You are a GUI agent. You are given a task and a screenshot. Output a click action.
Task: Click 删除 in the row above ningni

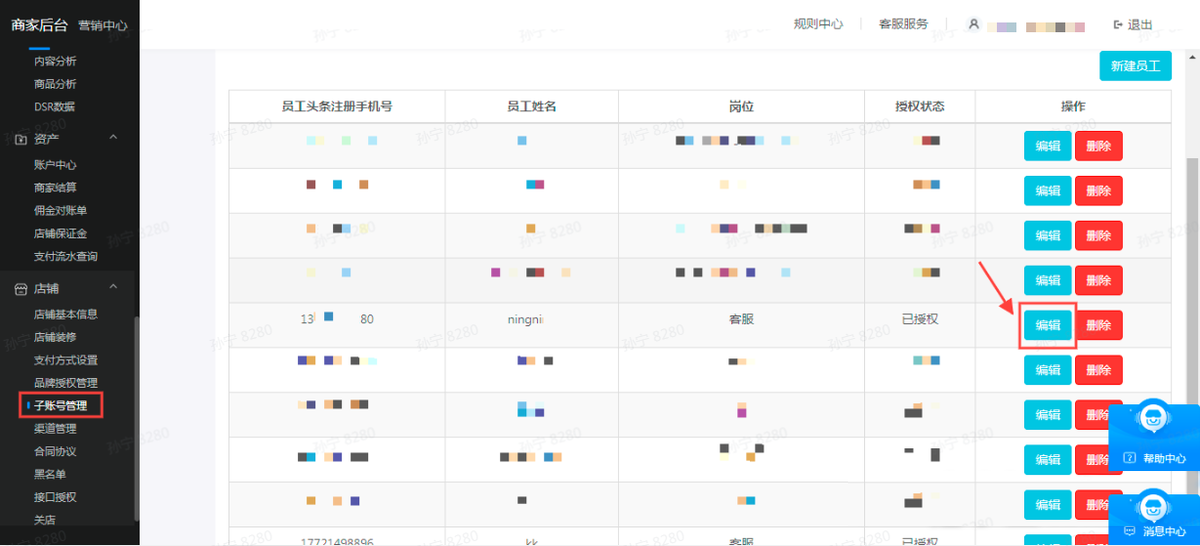click(x=1098, y=281)
